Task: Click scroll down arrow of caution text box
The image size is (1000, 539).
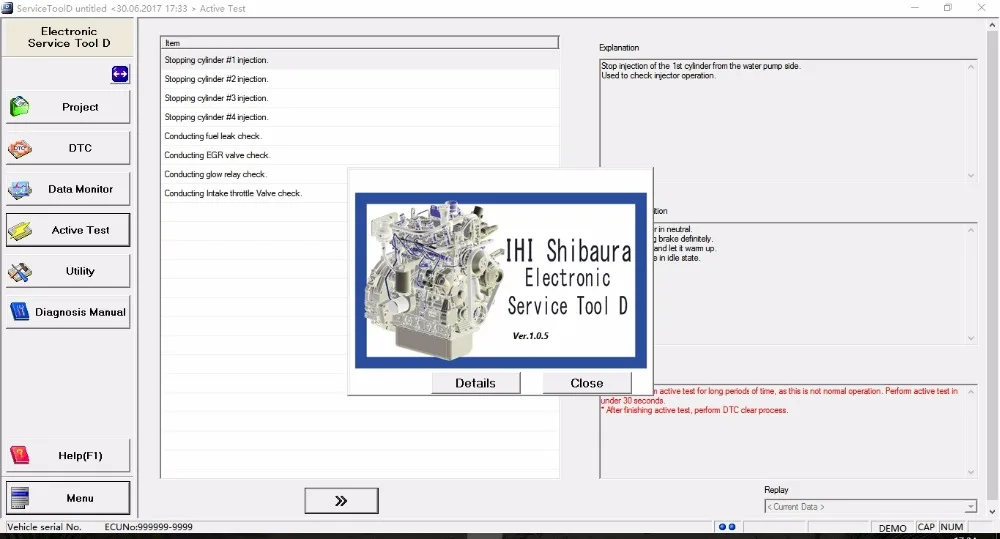Action: (x=971, y=472)
